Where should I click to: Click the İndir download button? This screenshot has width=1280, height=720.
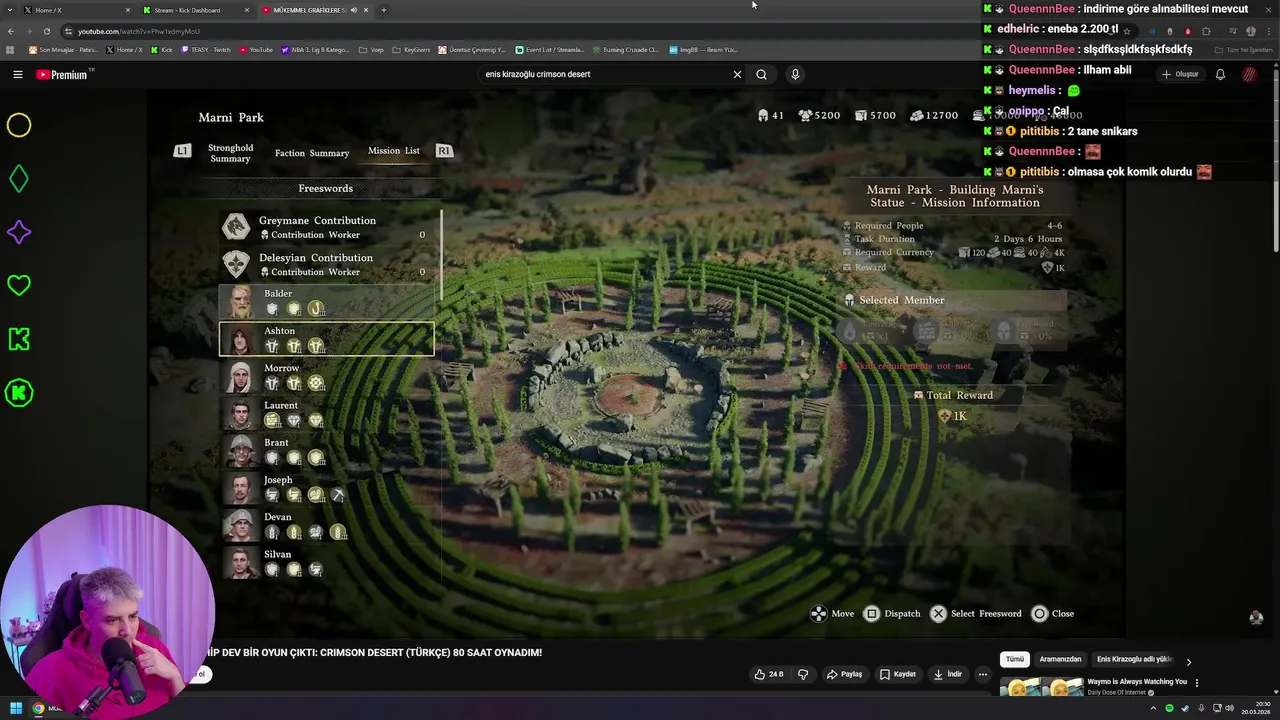(x=947, y=674)
